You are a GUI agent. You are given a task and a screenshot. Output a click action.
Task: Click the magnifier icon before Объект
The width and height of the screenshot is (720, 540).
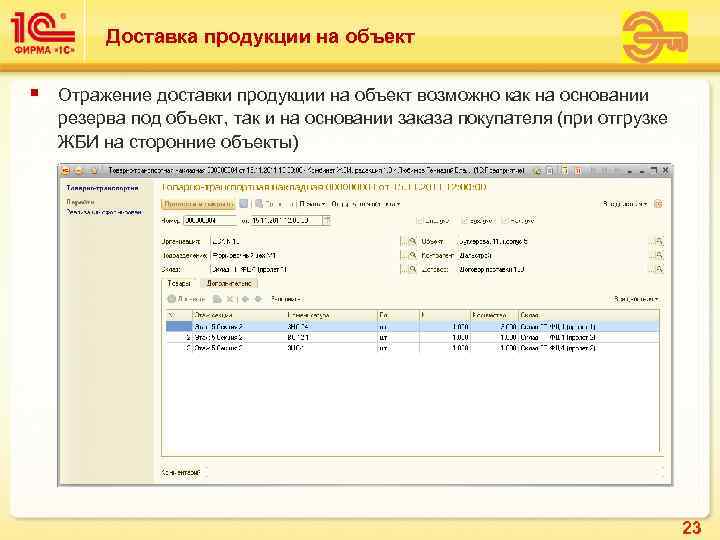coord(412,241)
